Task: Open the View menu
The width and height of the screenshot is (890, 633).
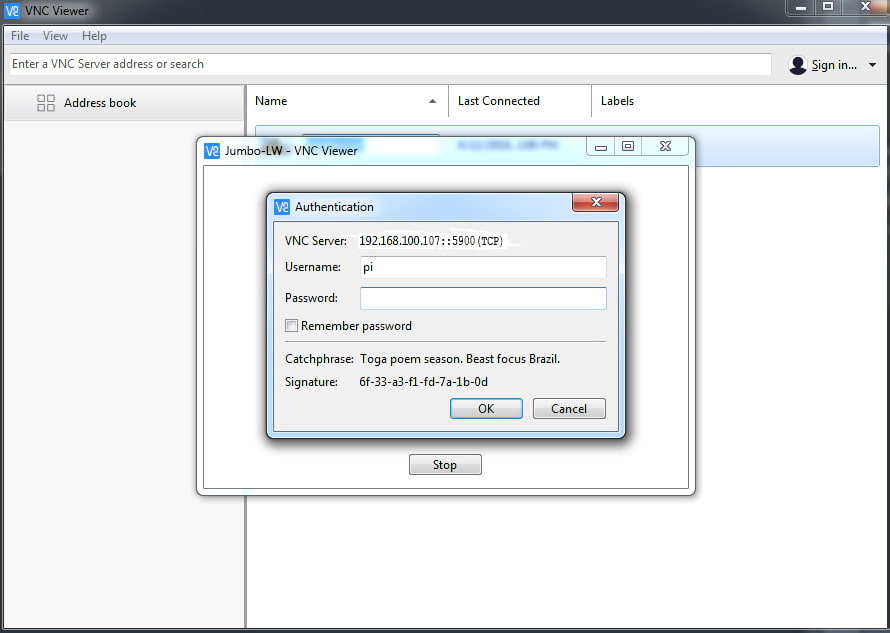Action: (55, 36)
